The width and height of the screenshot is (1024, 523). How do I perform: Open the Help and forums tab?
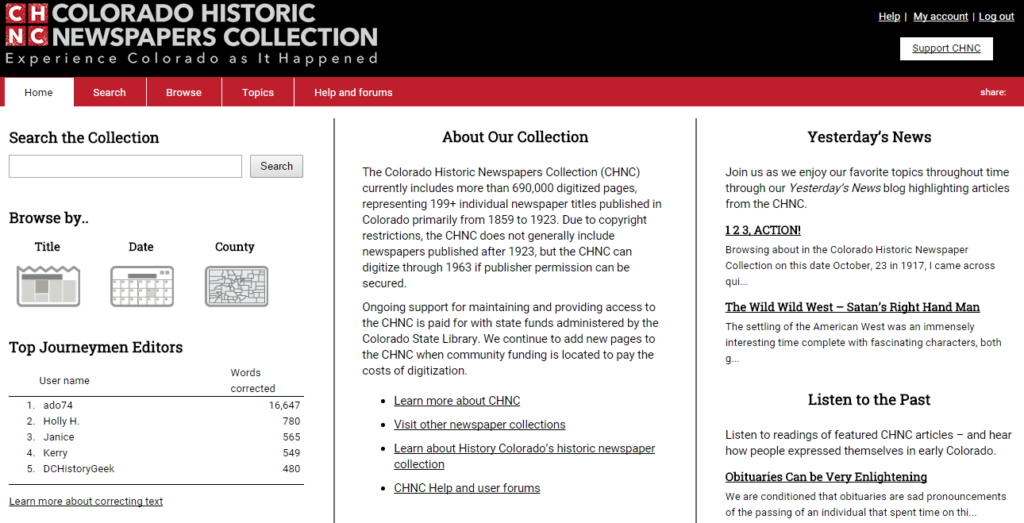tap(353, 92)
